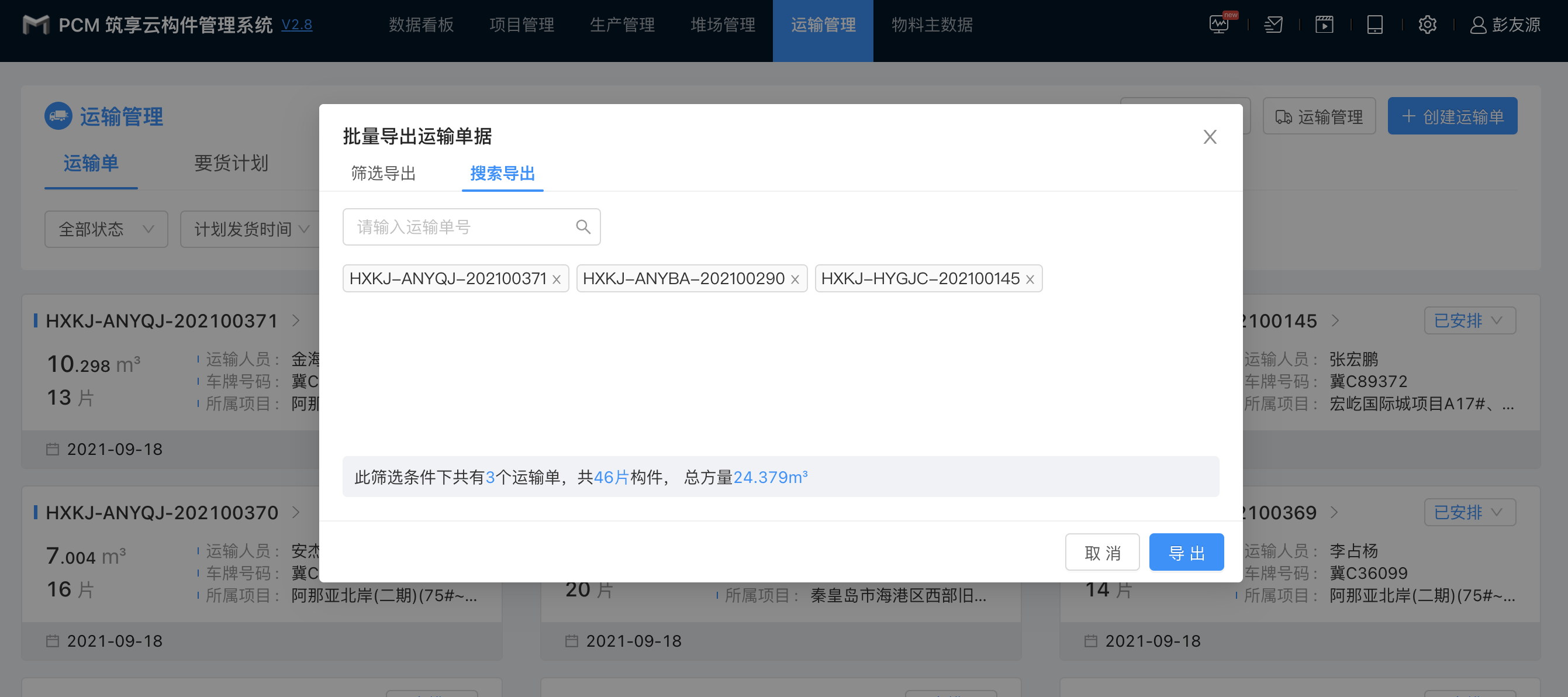
Task: Expand 已安排 status on the 100145 card
Action: pos(1469,321)
